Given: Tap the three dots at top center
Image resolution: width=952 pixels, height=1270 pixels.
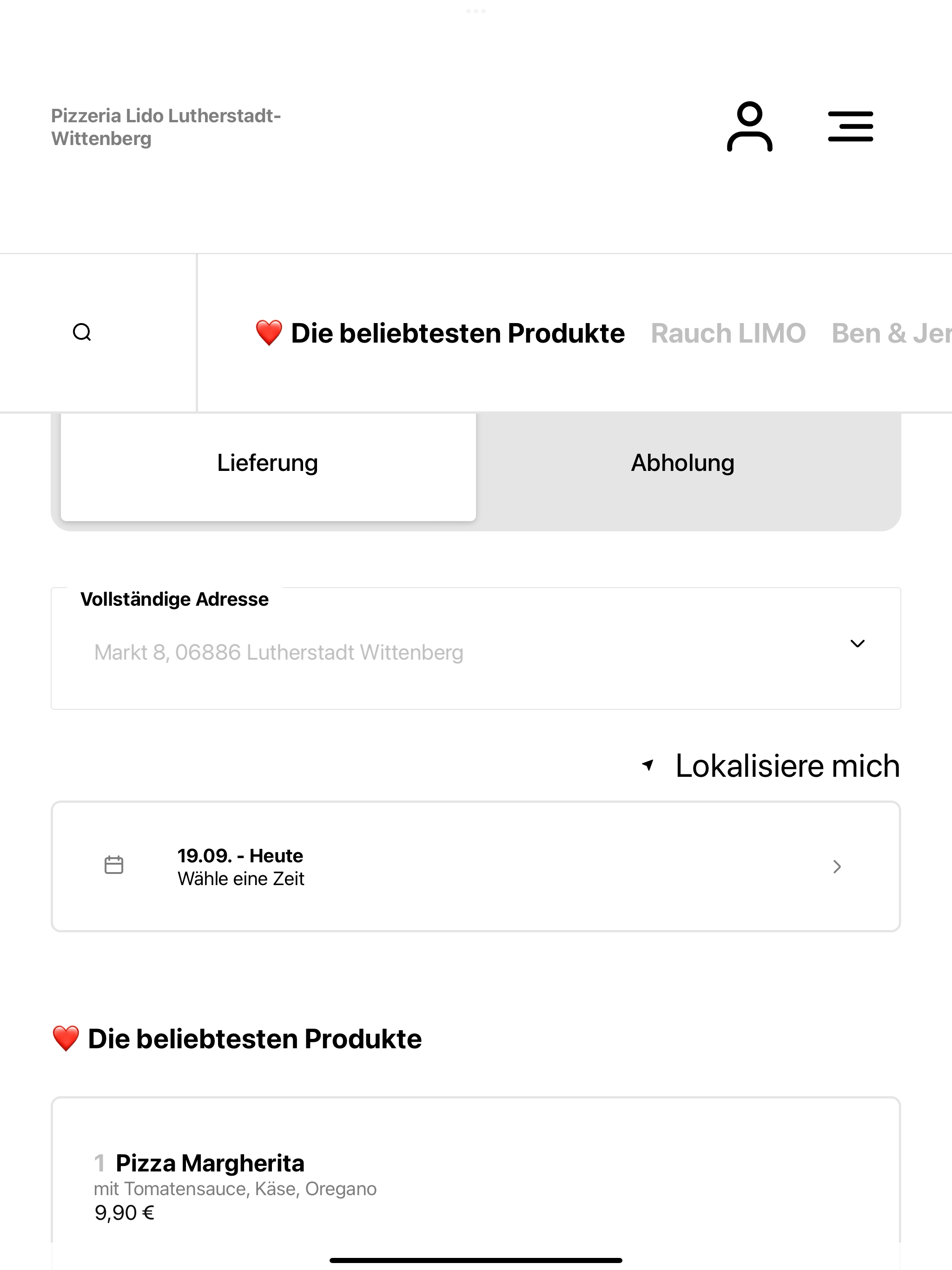Looking at the screenshot, I should coord(476,11).
